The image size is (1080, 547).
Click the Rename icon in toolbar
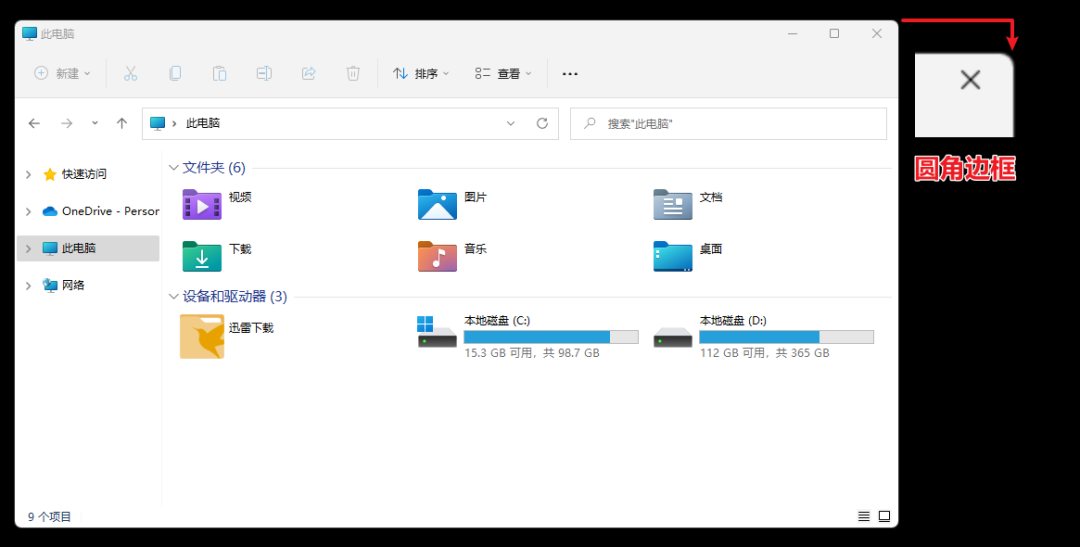264,73
